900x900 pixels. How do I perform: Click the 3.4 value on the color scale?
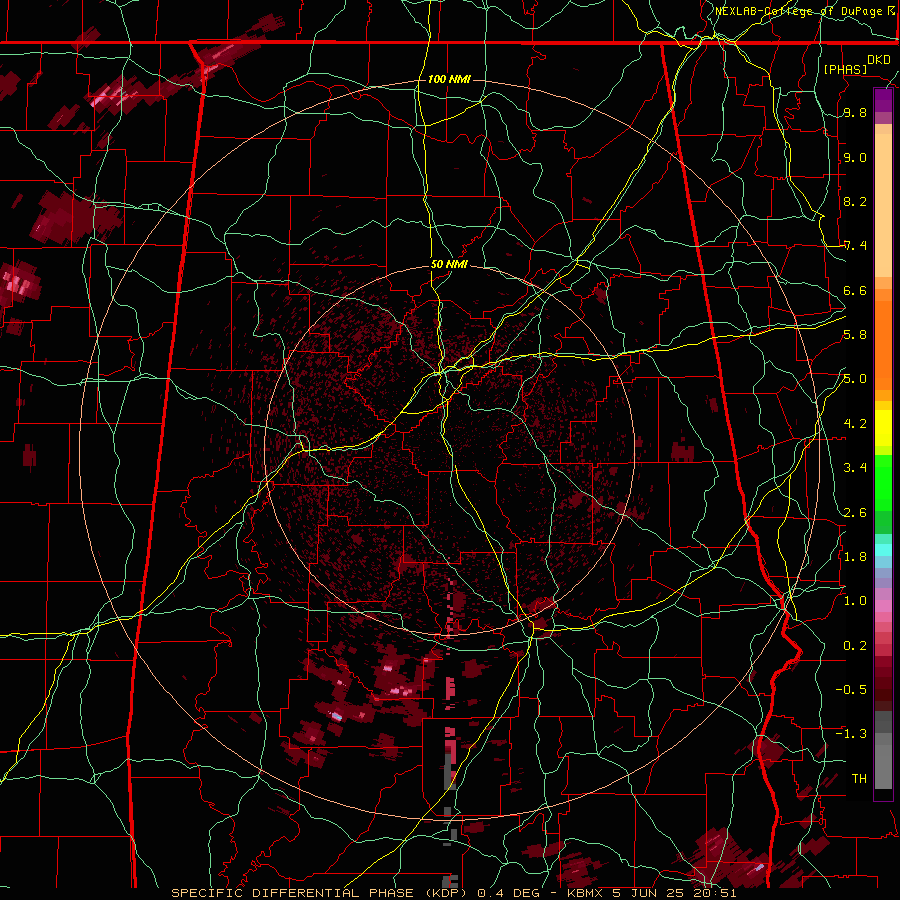pos(855,468)
